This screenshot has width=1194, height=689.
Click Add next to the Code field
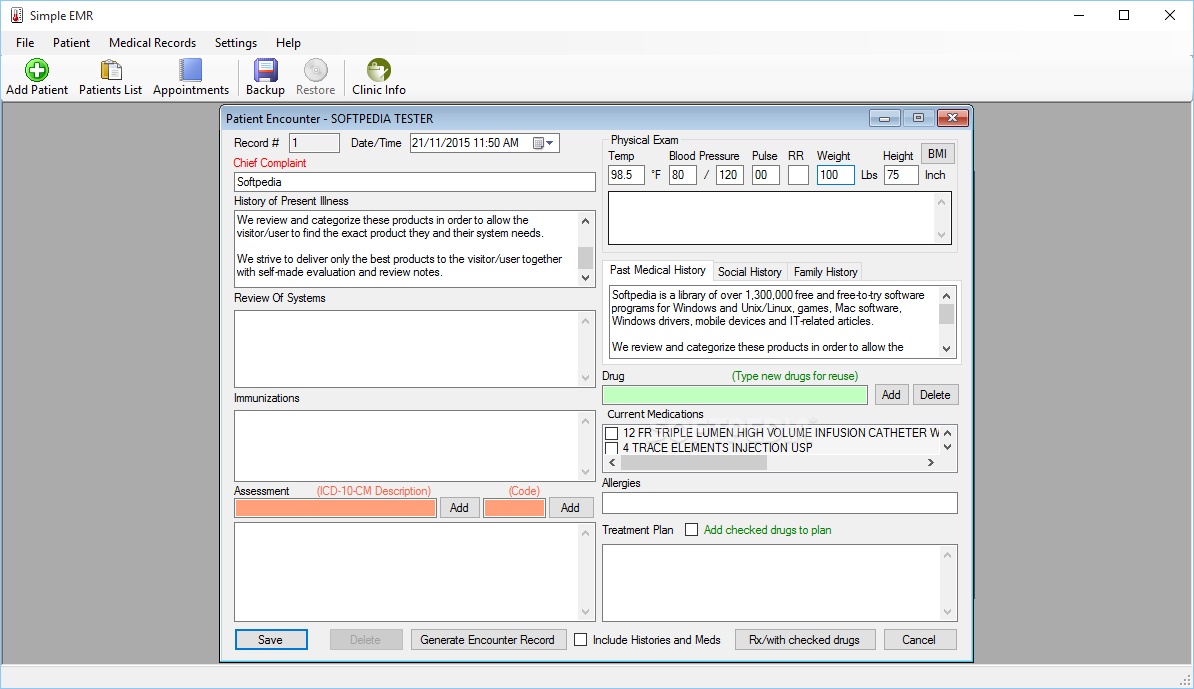coord(570,508)
